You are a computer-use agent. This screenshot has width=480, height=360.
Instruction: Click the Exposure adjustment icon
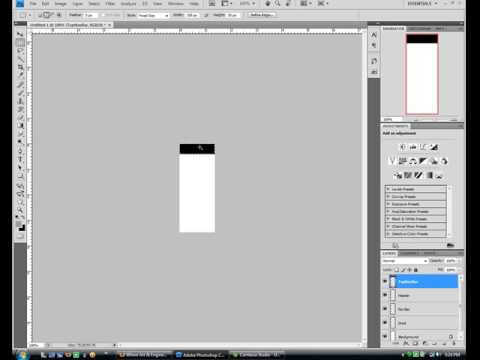click(x=434, y=147)
